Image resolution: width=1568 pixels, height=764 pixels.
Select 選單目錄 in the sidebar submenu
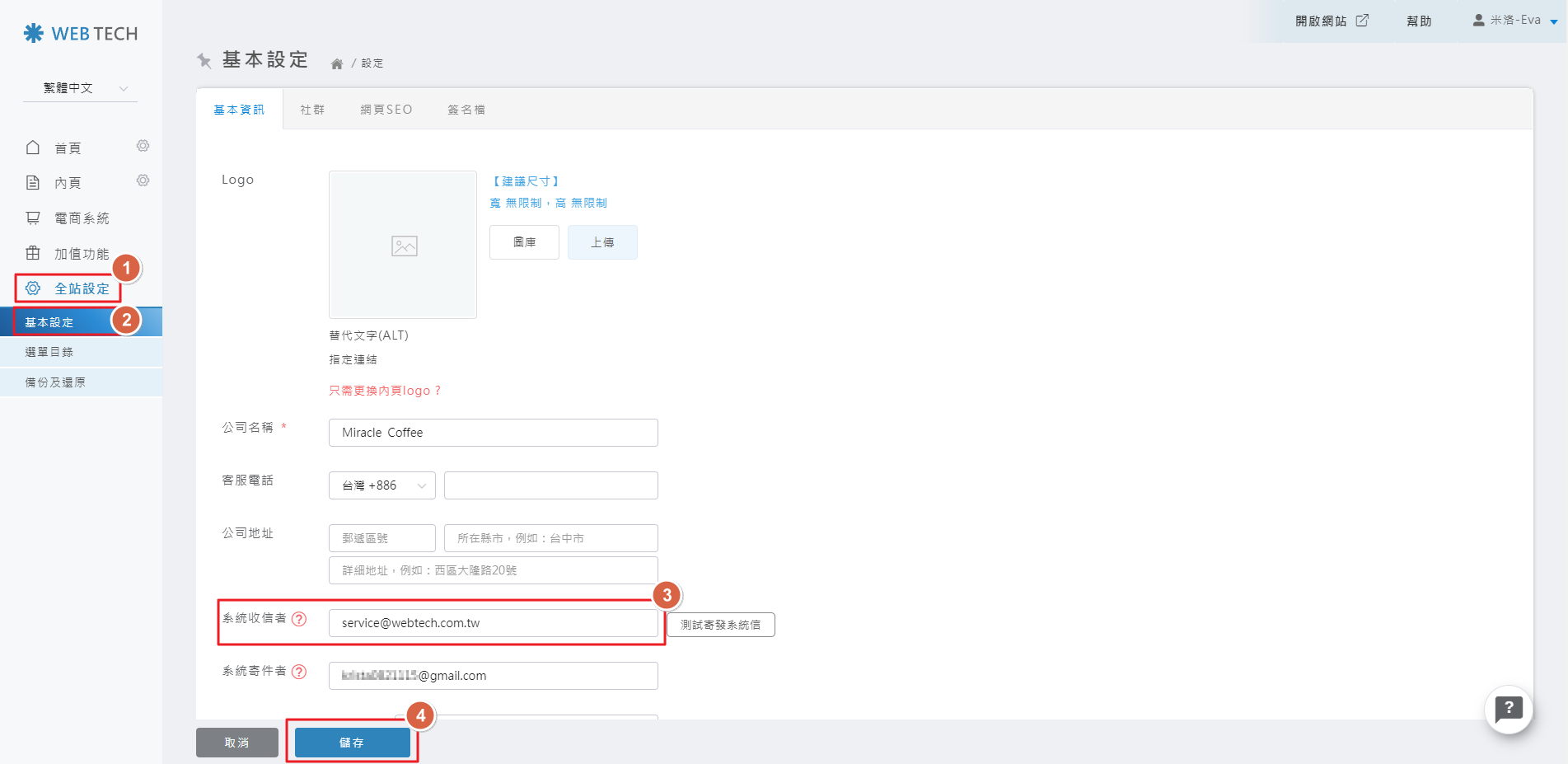[x=49, y=352]
